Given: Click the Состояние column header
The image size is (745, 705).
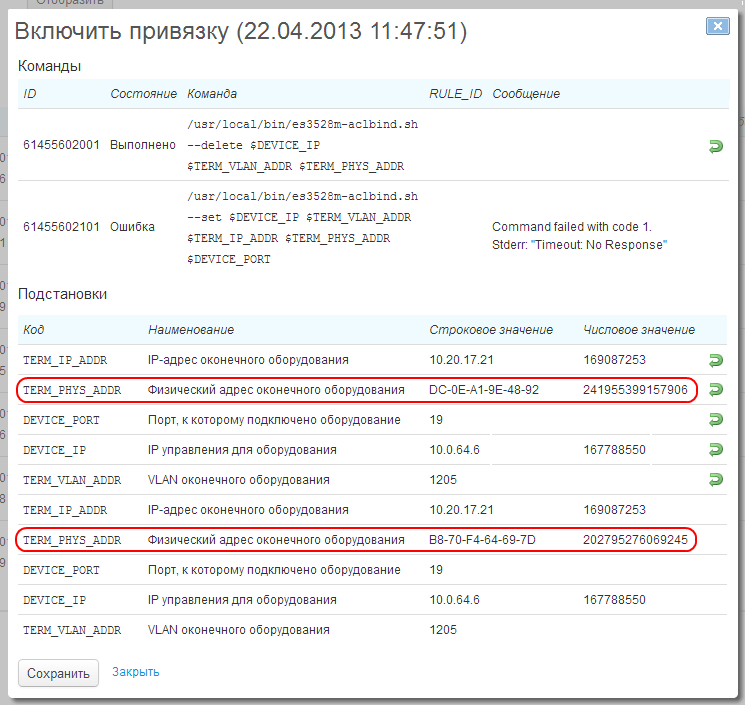Looking at the screenshot, I should (143, 94).
